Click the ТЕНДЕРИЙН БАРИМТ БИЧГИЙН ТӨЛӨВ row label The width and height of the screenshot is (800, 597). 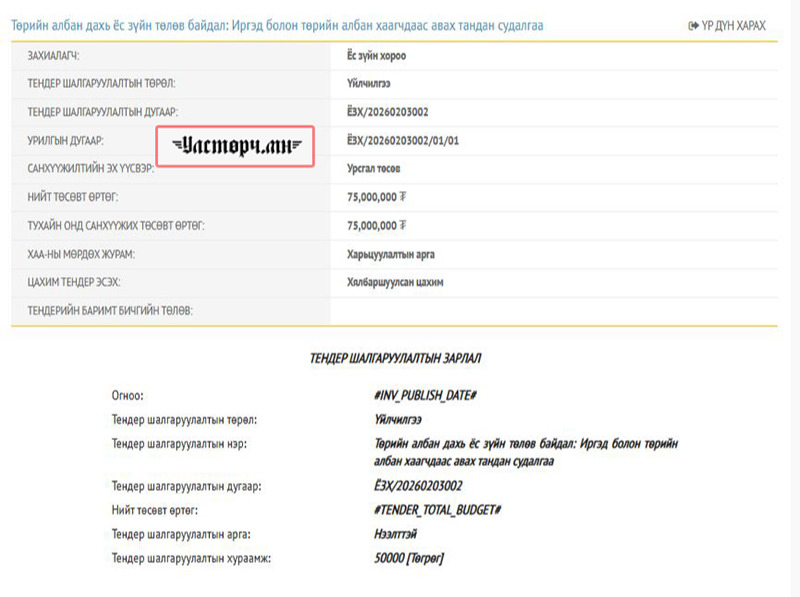[x=110, y=311]
